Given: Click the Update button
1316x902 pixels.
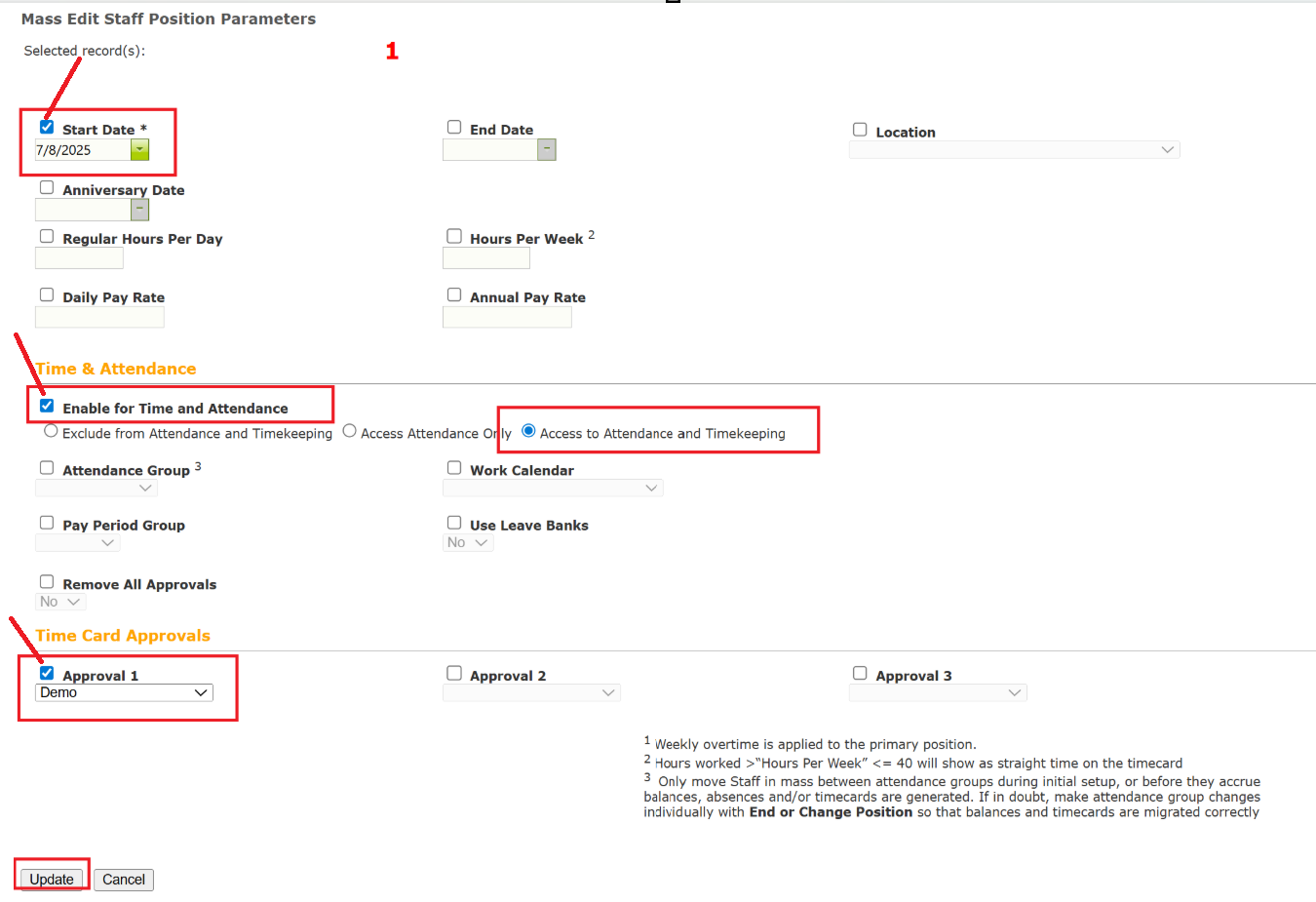Looking at the screenshot, I should [51, 878].
